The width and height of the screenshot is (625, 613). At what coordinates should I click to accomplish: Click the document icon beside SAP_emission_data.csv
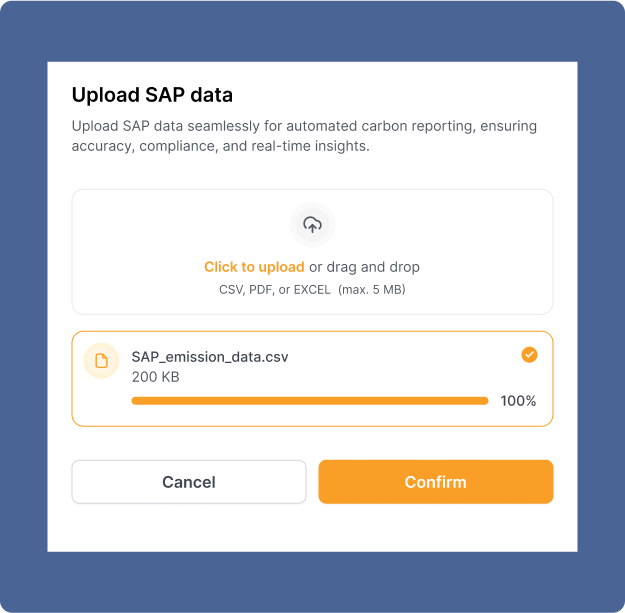tap(102, 360)
